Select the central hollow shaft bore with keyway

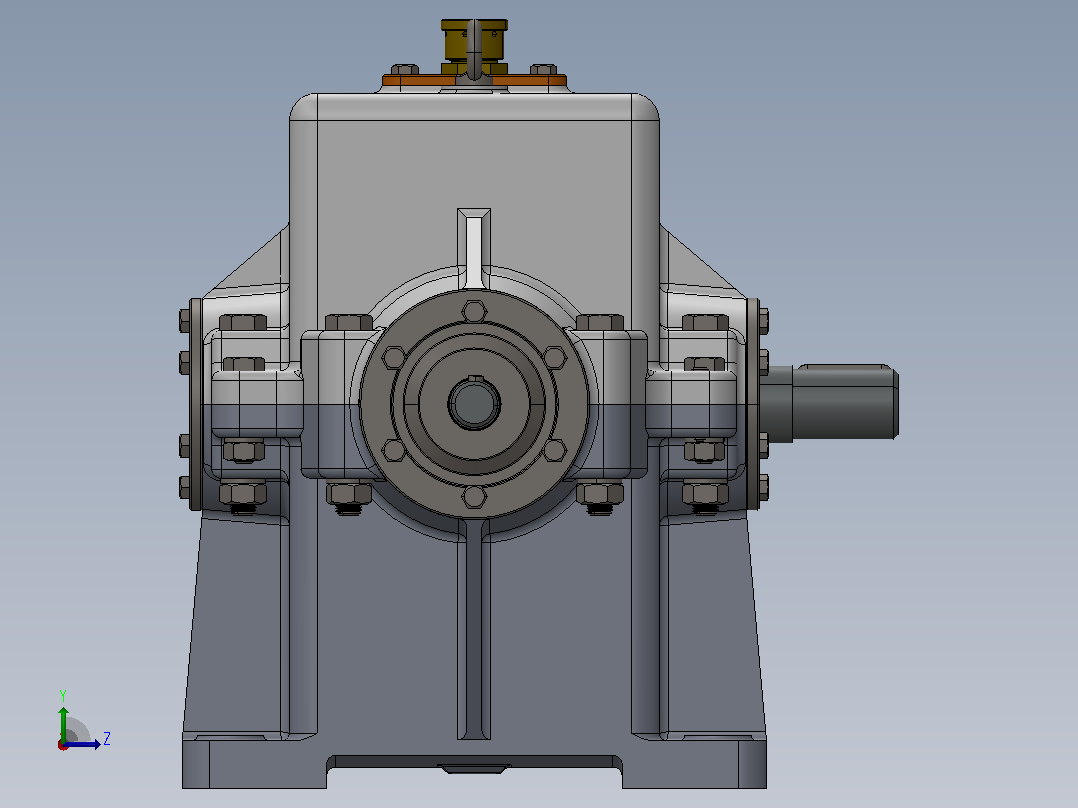tap(474, 403)
